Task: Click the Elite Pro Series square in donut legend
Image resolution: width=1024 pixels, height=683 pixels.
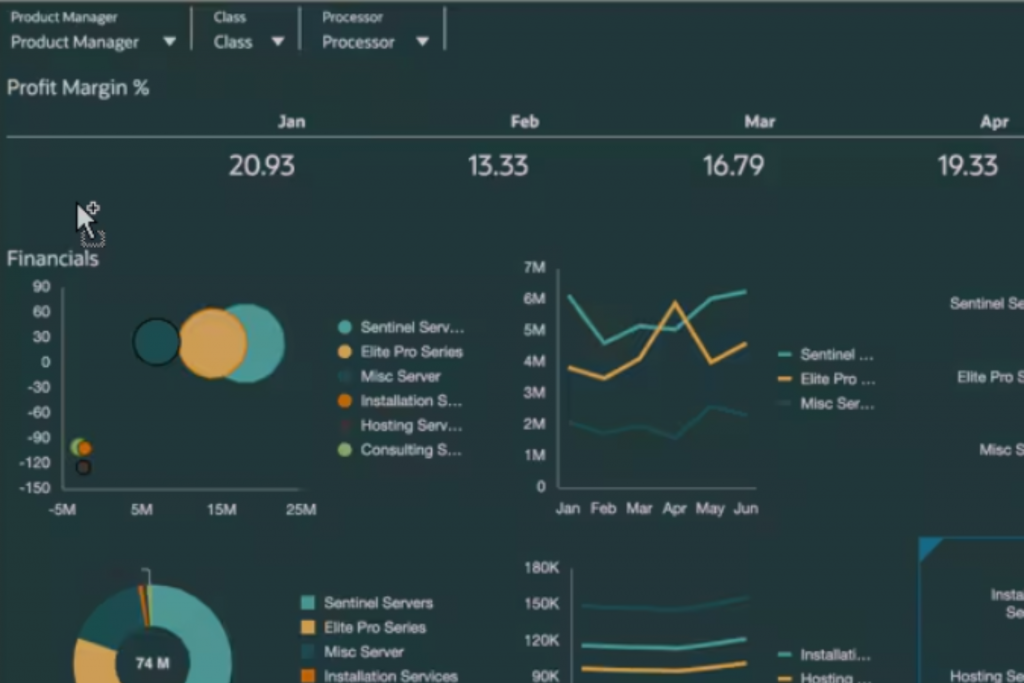Action: (x=308, y=627)
